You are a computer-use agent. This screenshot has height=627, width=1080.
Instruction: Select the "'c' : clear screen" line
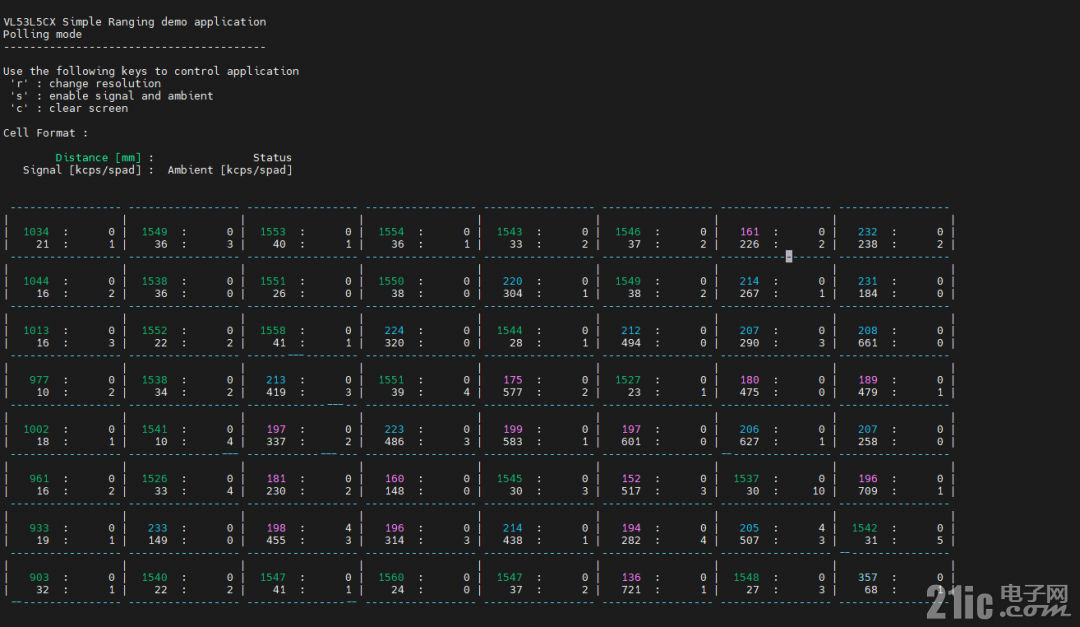(x=69, y=108)
